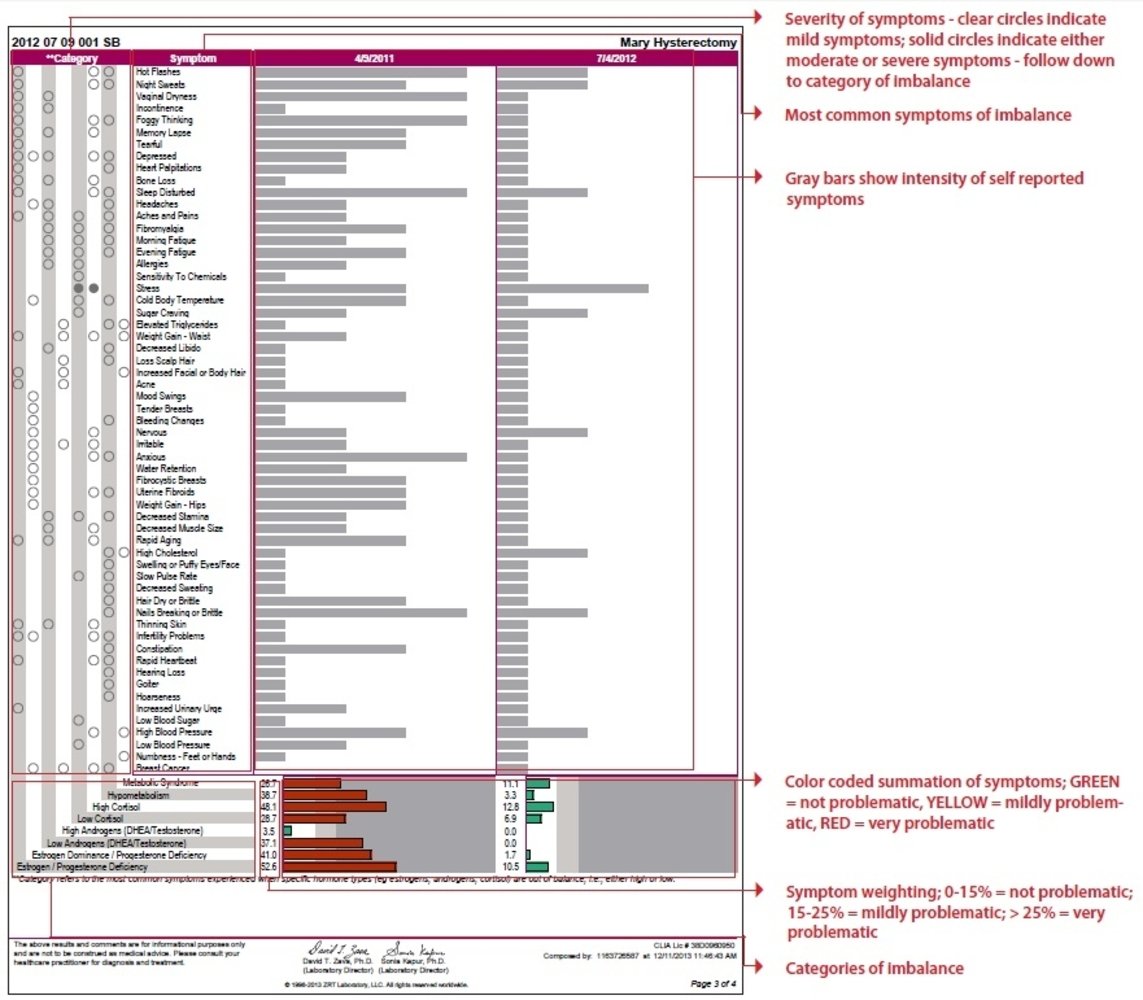Screen dimensions: 1143x1000
Task: Click the Mary Hysterectomy patient name
Action: pos(678,42)
